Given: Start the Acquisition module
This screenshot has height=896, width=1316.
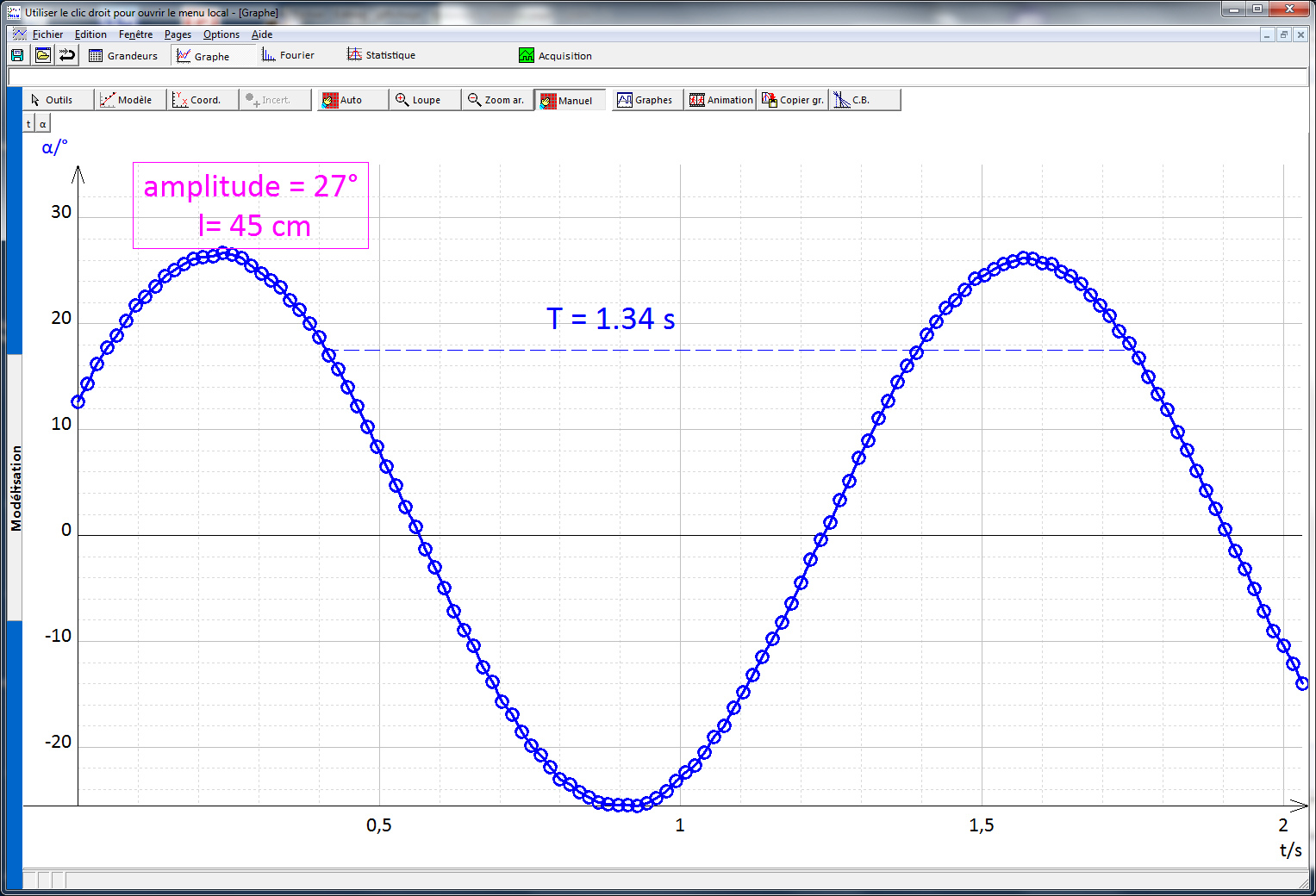Looking at the screenshot, I should tap(555, 56).
